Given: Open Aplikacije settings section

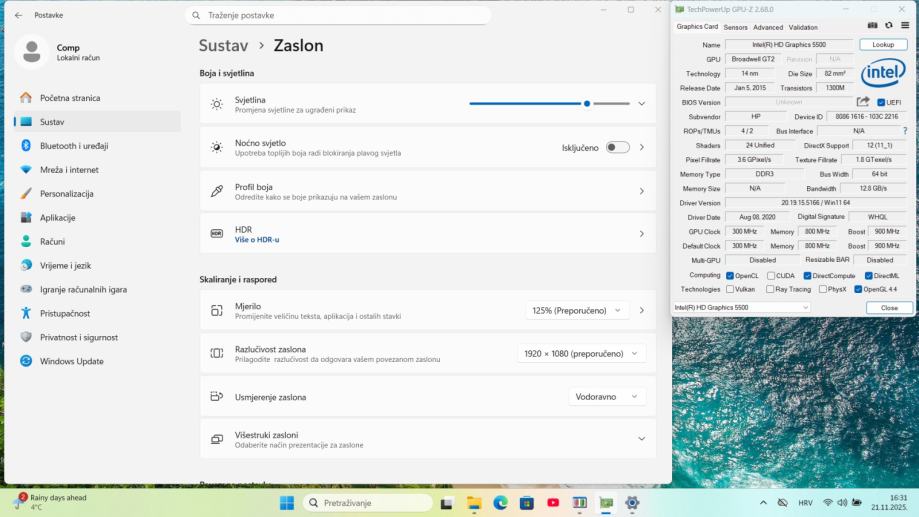Looking at the screenshot, I should [97, 217].
